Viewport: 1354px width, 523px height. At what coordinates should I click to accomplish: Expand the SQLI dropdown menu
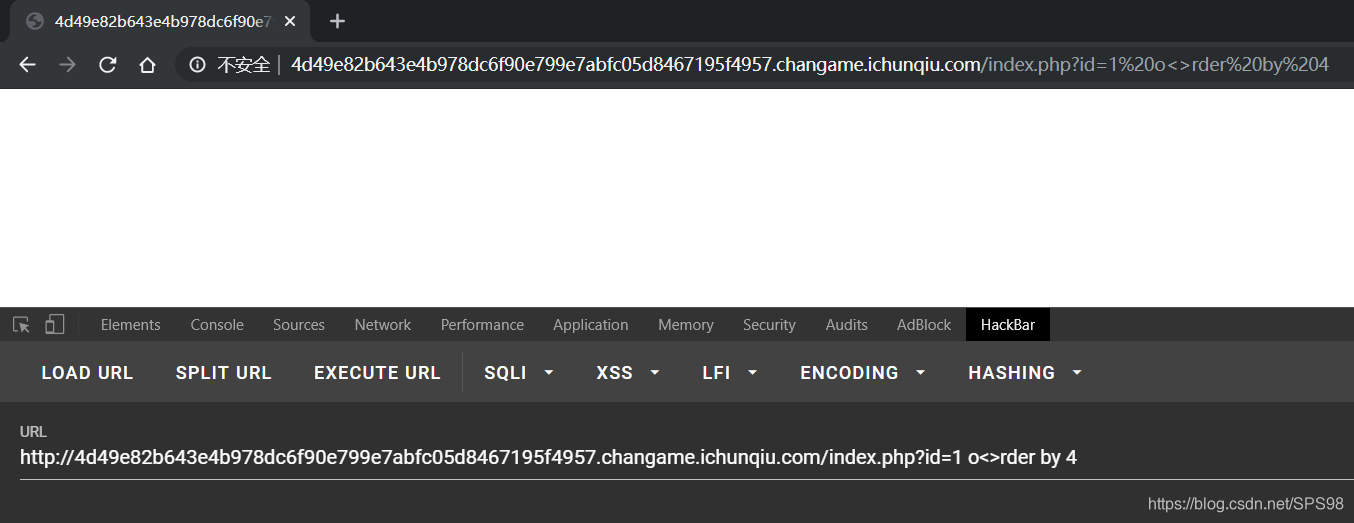519,373
